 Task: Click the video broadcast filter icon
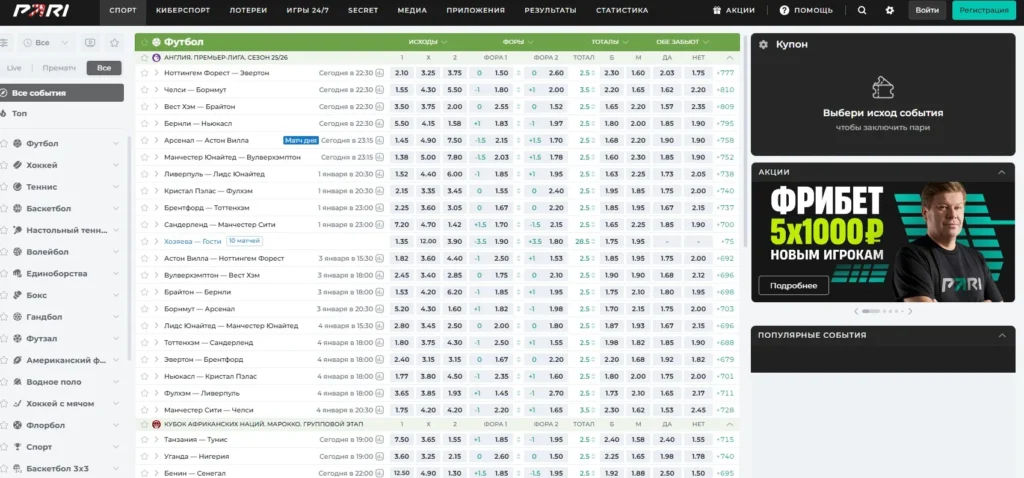coord(90,44)
